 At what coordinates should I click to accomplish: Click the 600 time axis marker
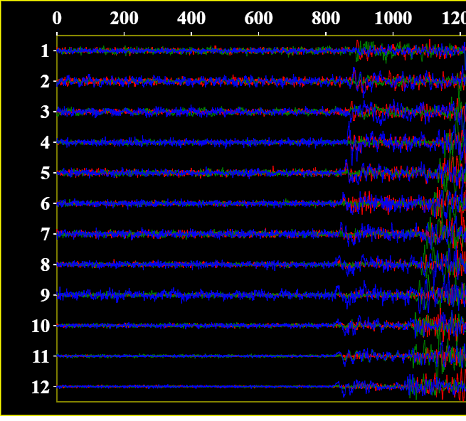[x=259, y=18]
